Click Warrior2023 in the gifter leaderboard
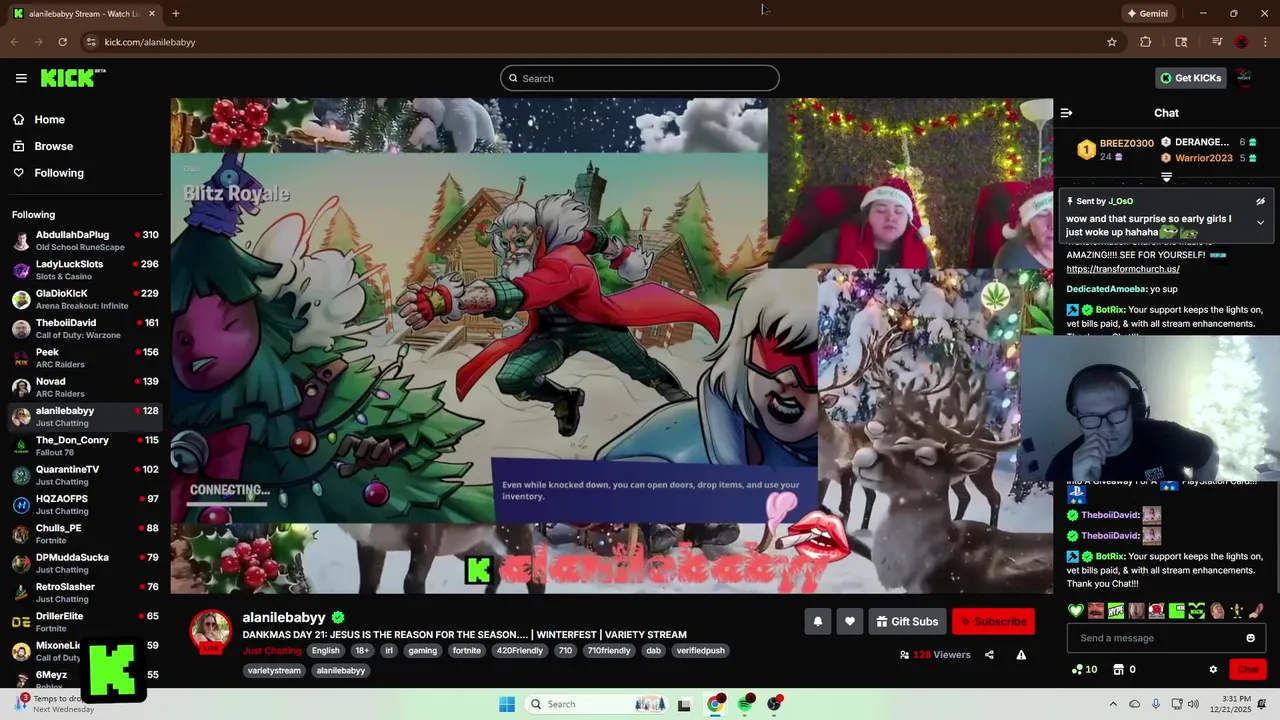The width and height of the screenshot is (1280, 720). (x=1204, y=158)
